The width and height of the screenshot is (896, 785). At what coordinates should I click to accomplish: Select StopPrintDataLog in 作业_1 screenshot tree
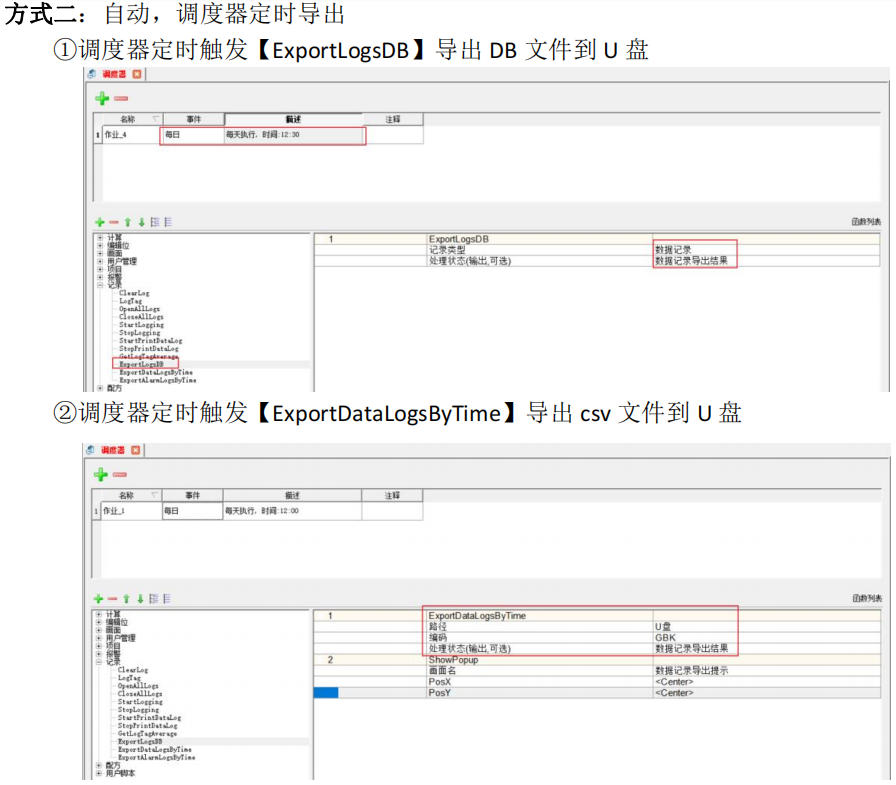click(x=147, y=725)
